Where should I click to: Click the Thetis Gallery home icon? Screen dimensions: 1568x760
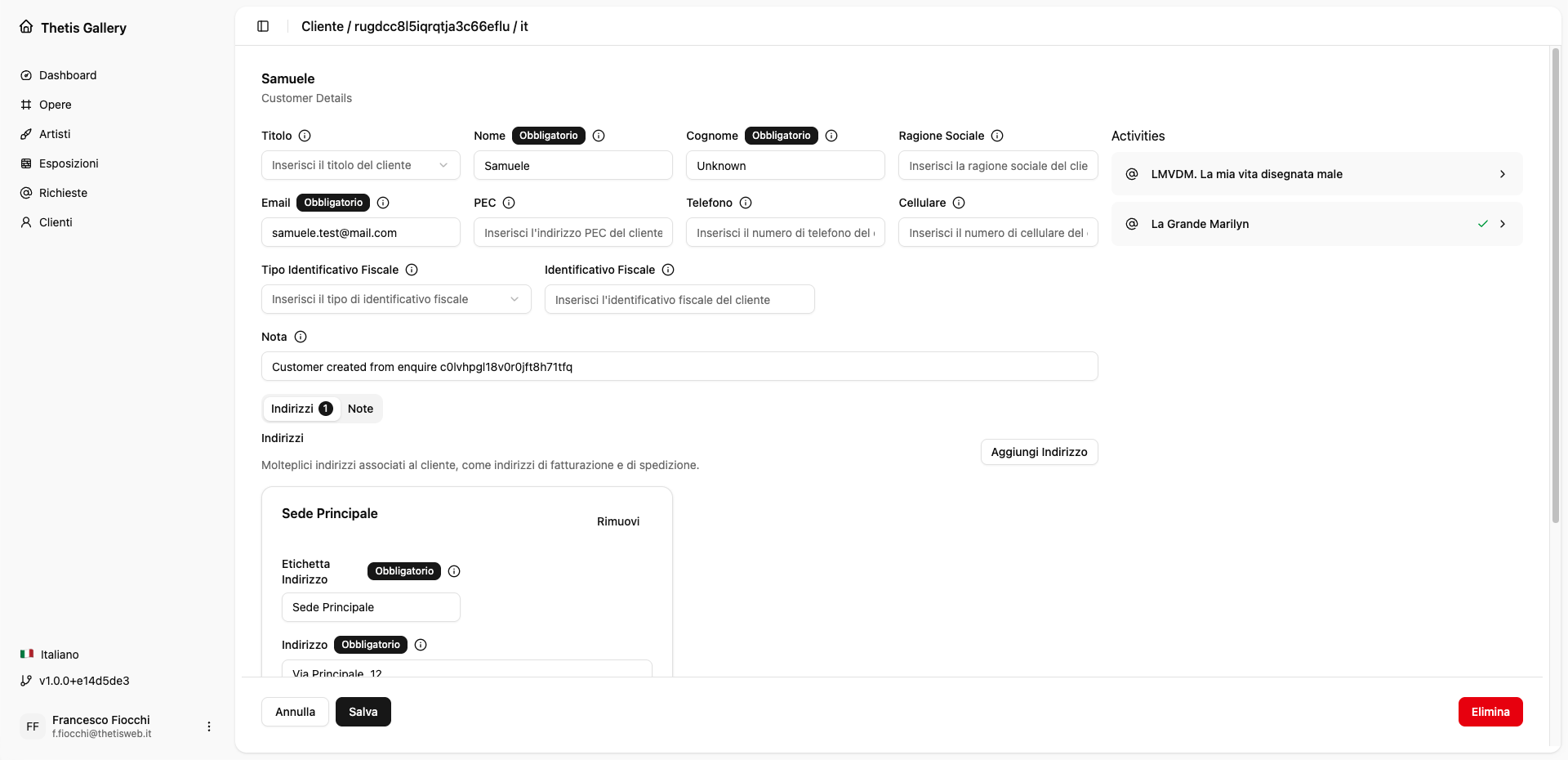pos(26,27)
